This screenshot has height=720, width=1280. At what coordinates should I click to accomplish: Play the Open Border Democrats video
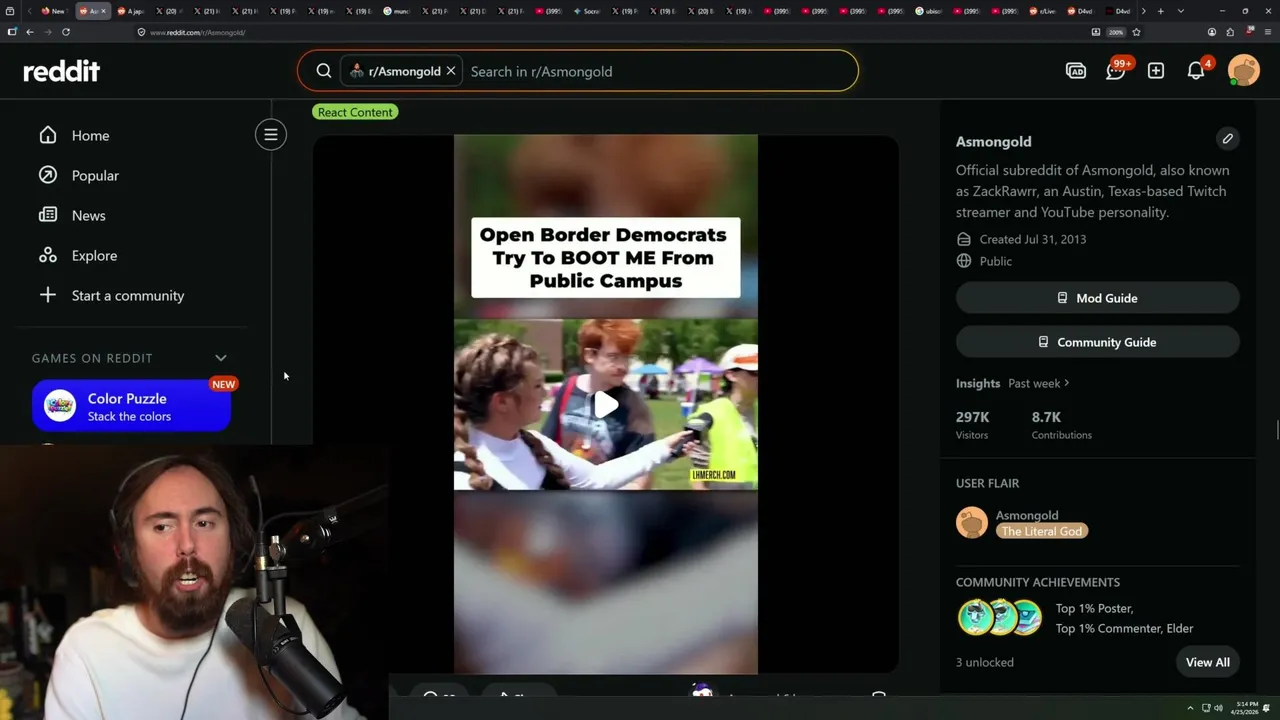[x=606, y=405]
